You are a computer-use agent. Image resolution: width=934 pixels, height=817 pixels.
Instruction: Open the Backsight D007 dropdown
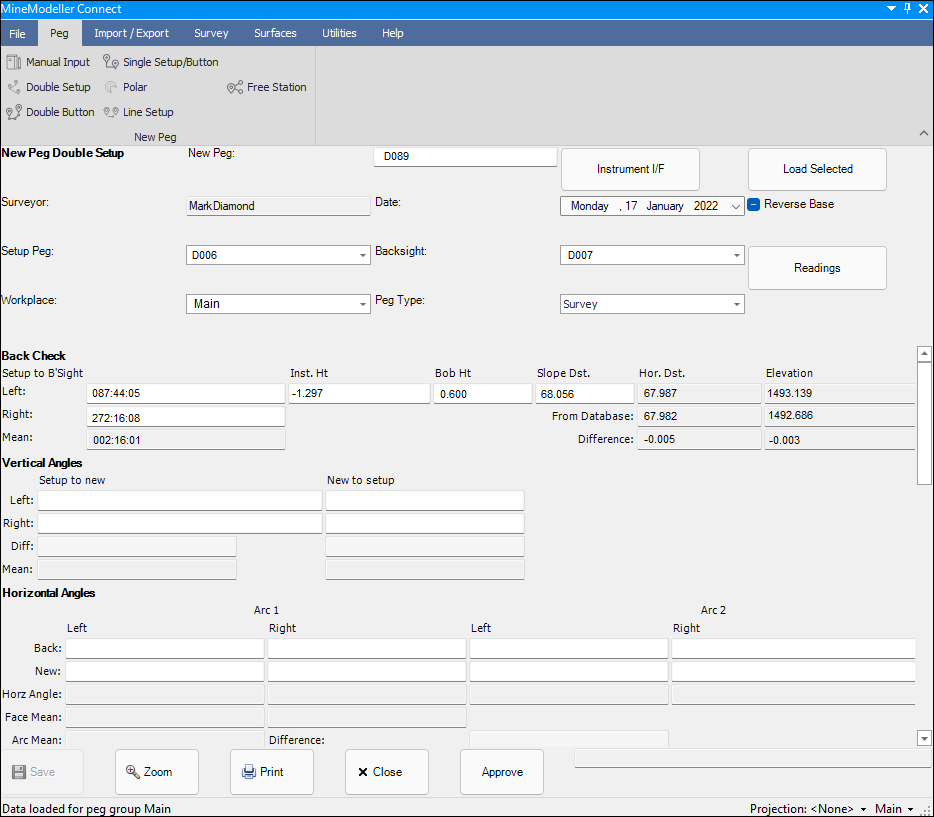(736, 256)
